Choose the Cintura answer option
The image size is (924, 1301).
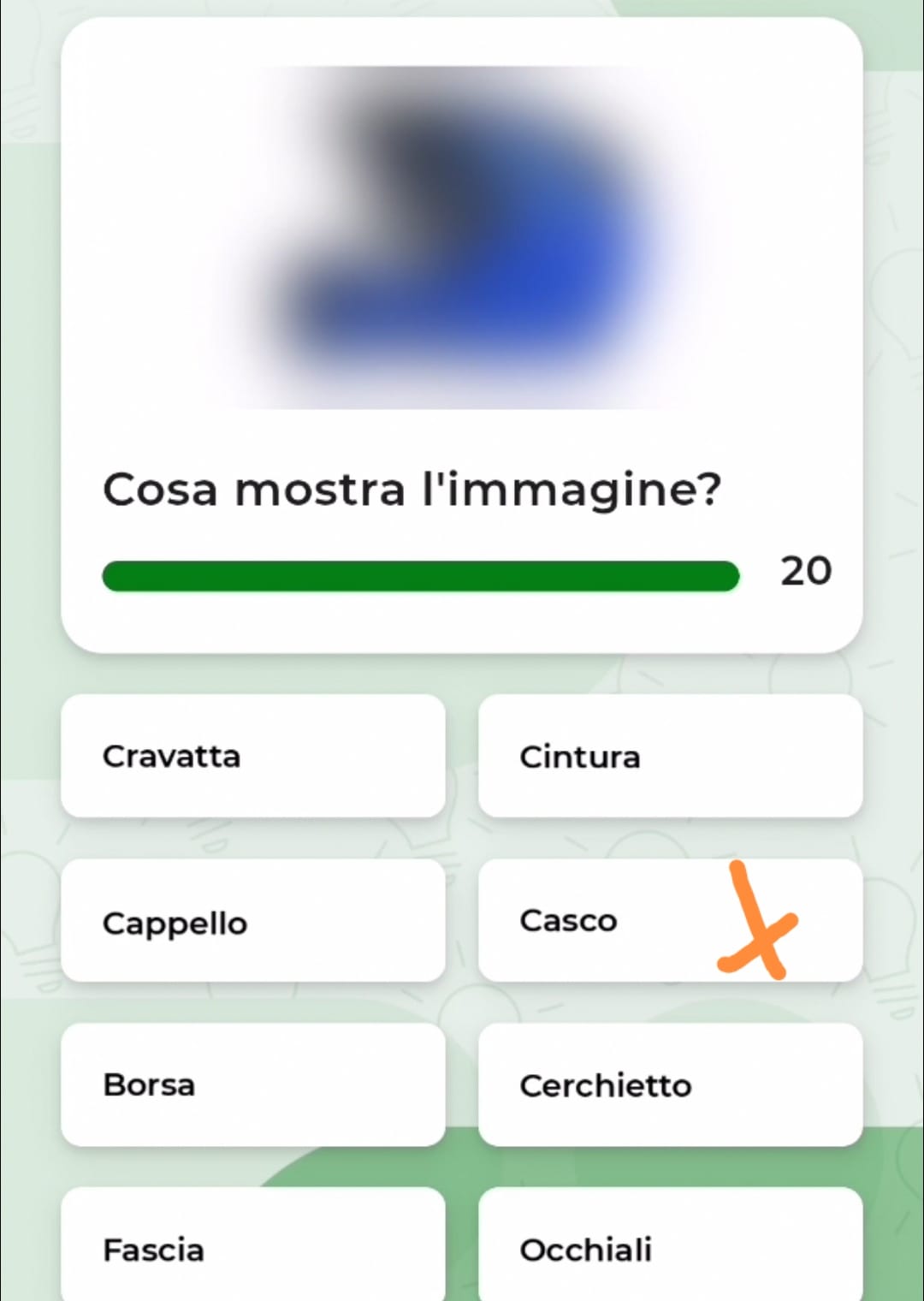pos(670,756)
